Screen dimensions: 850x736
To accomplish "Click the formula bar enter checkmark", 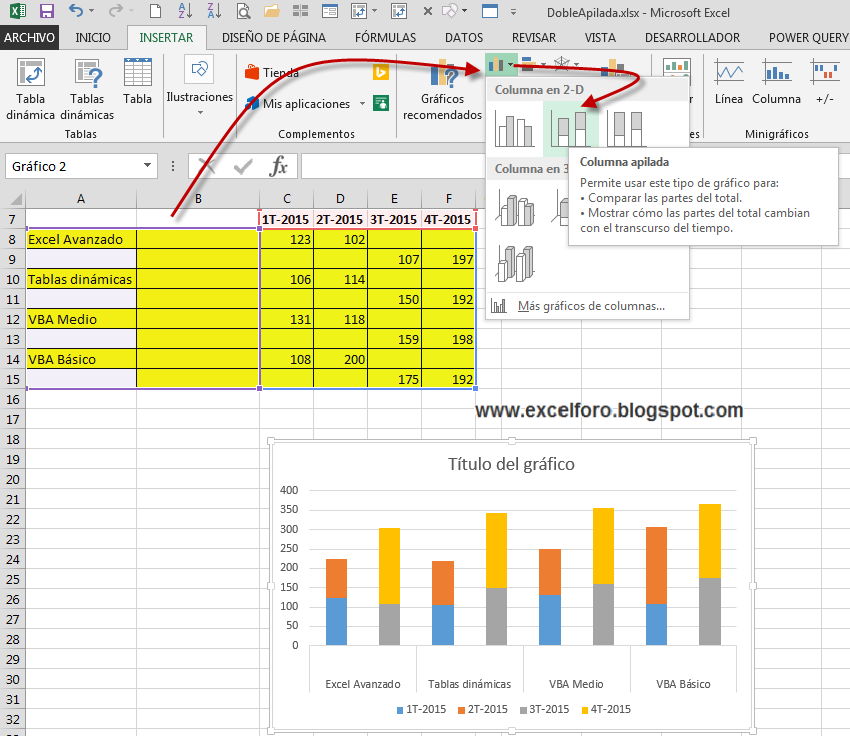I will [243, 166].
